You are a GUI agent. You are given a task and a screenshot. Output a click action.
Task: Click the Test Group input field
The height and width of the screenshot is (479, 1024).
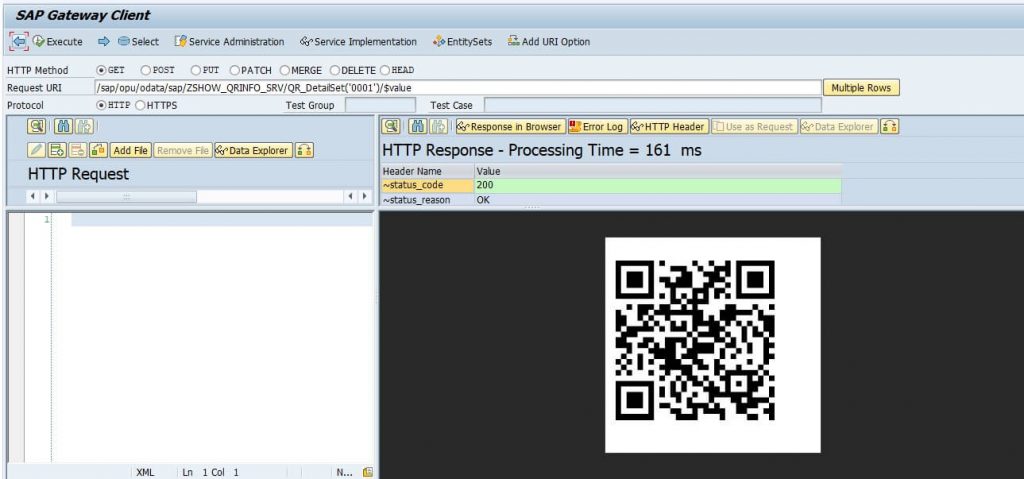(x=380, y=105)
